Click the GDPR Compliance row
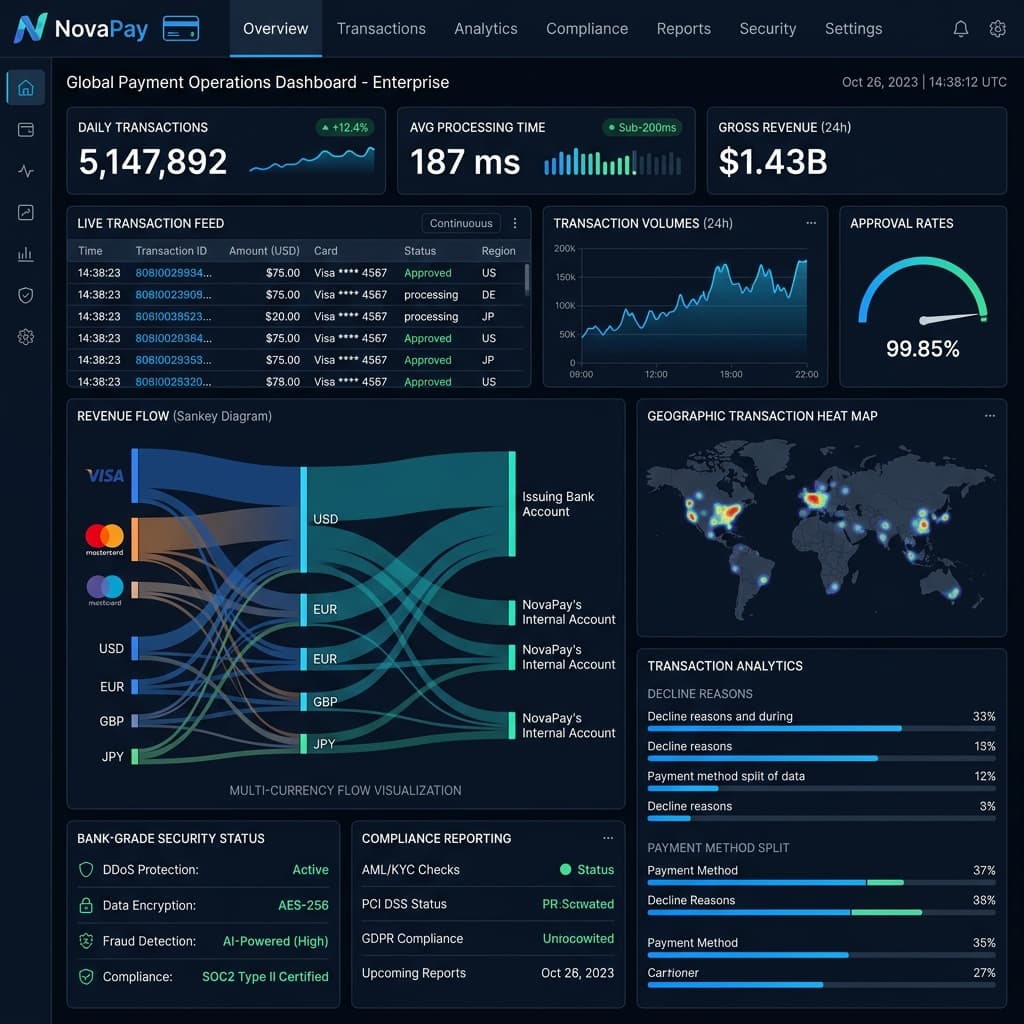This screenshot has width=1024, height=1024. (x=488, y=938)
